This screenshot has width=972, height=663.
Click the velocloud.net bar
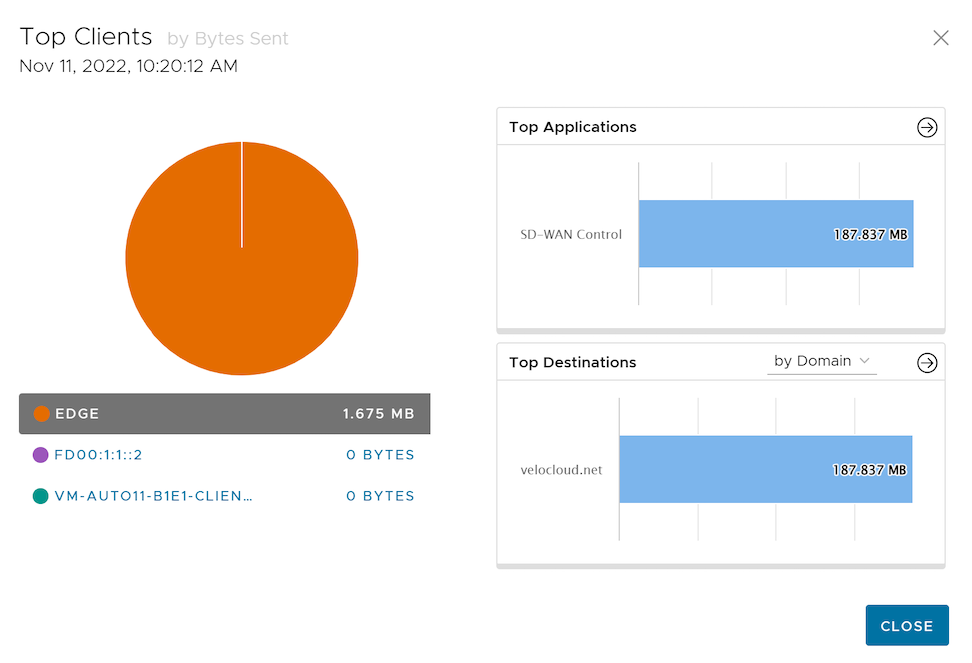pyautogui.click(x=765, y=469)
